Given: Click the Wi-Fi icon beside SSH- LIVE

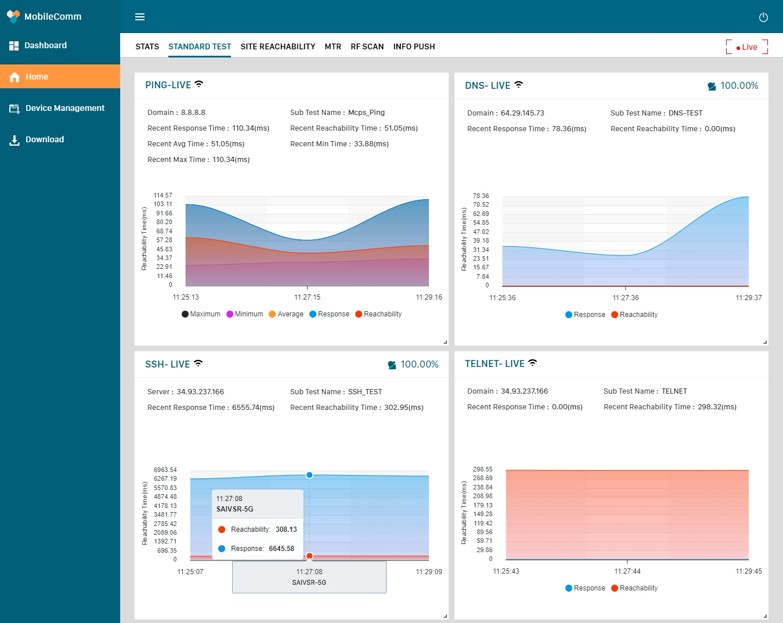Looking at the screenshot, I should (x=198, y=364).
